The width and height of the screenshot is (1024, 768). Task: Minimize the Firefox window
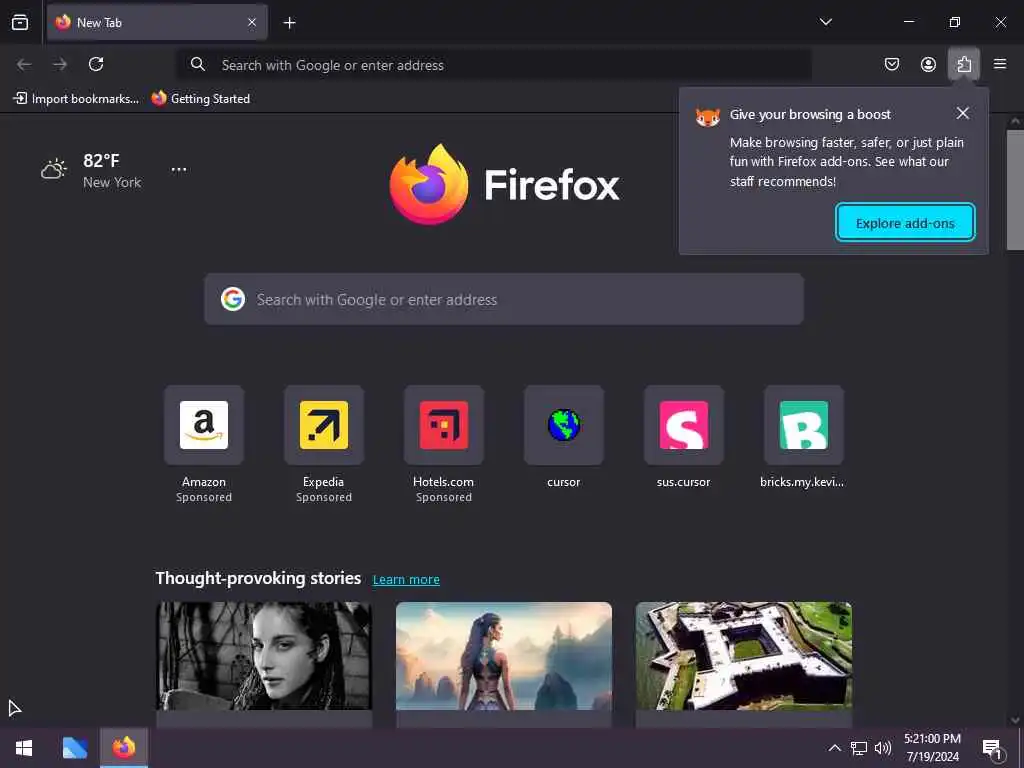click(x=909, y=22)
